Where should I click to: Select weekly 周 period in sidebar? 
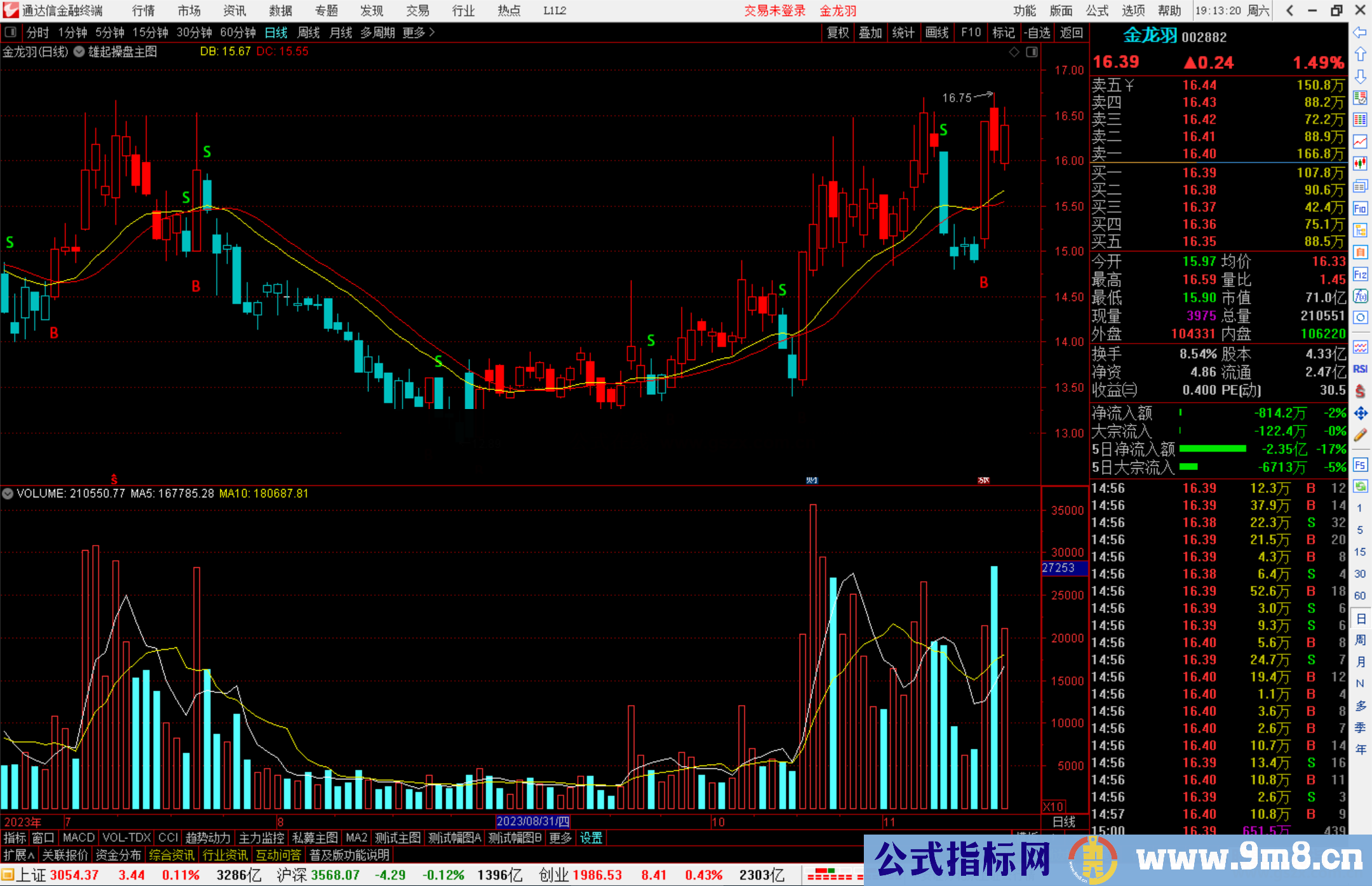click(x=1360, y=640)
